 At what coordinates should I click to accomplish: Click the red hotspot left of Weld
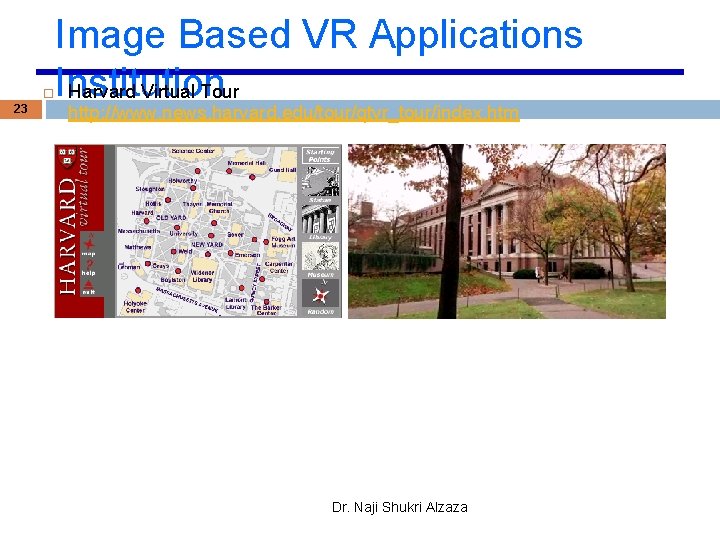(x=174, y=252)
